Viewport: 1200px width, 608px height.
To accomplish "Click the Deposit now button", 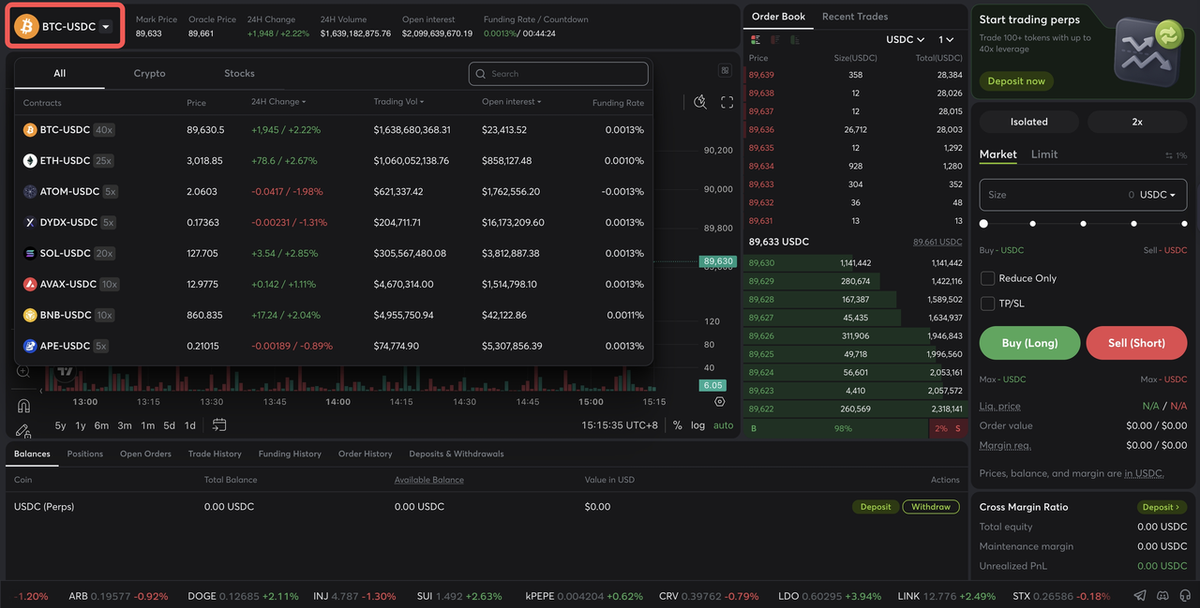I will tap(1016, 81).
